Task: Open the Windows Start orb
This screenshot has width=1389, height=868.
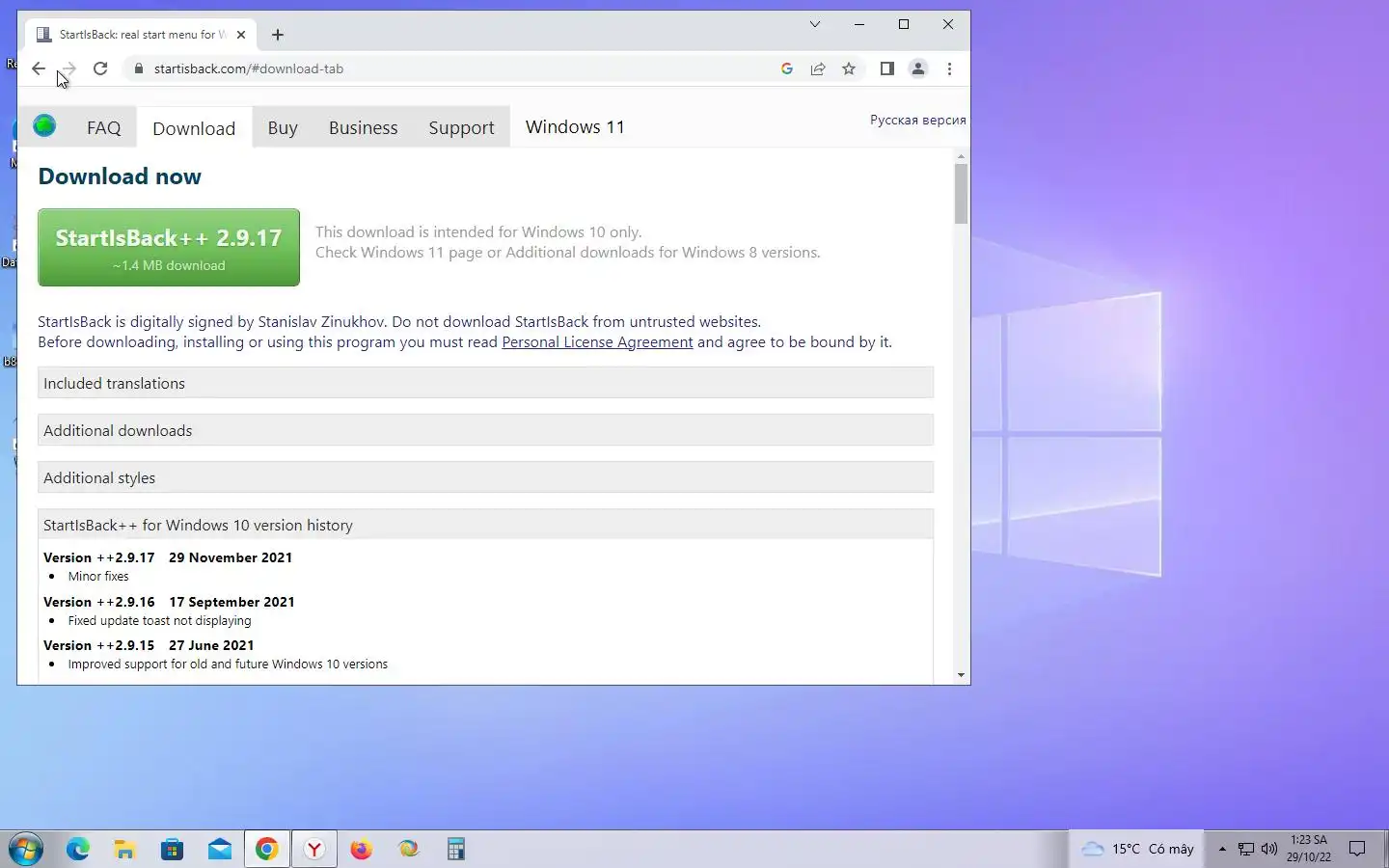Action: (x=25, y=849)
